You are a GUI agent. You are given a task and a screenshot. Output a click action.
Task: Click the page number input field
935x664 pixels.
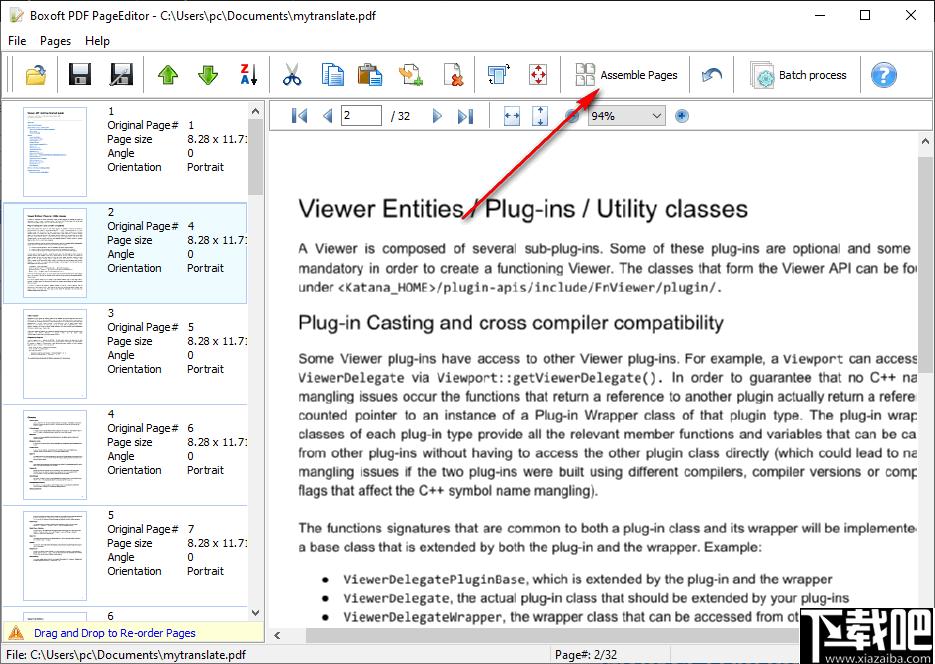click(x=361, y=115)
